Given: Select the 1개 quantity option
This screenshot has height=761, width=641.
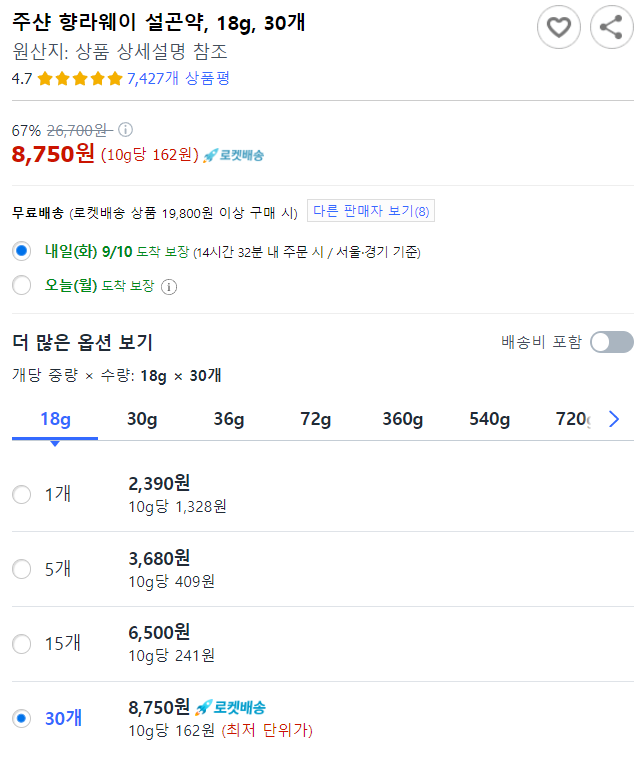Looking at the screenshot, I should [x=22, y=495].
